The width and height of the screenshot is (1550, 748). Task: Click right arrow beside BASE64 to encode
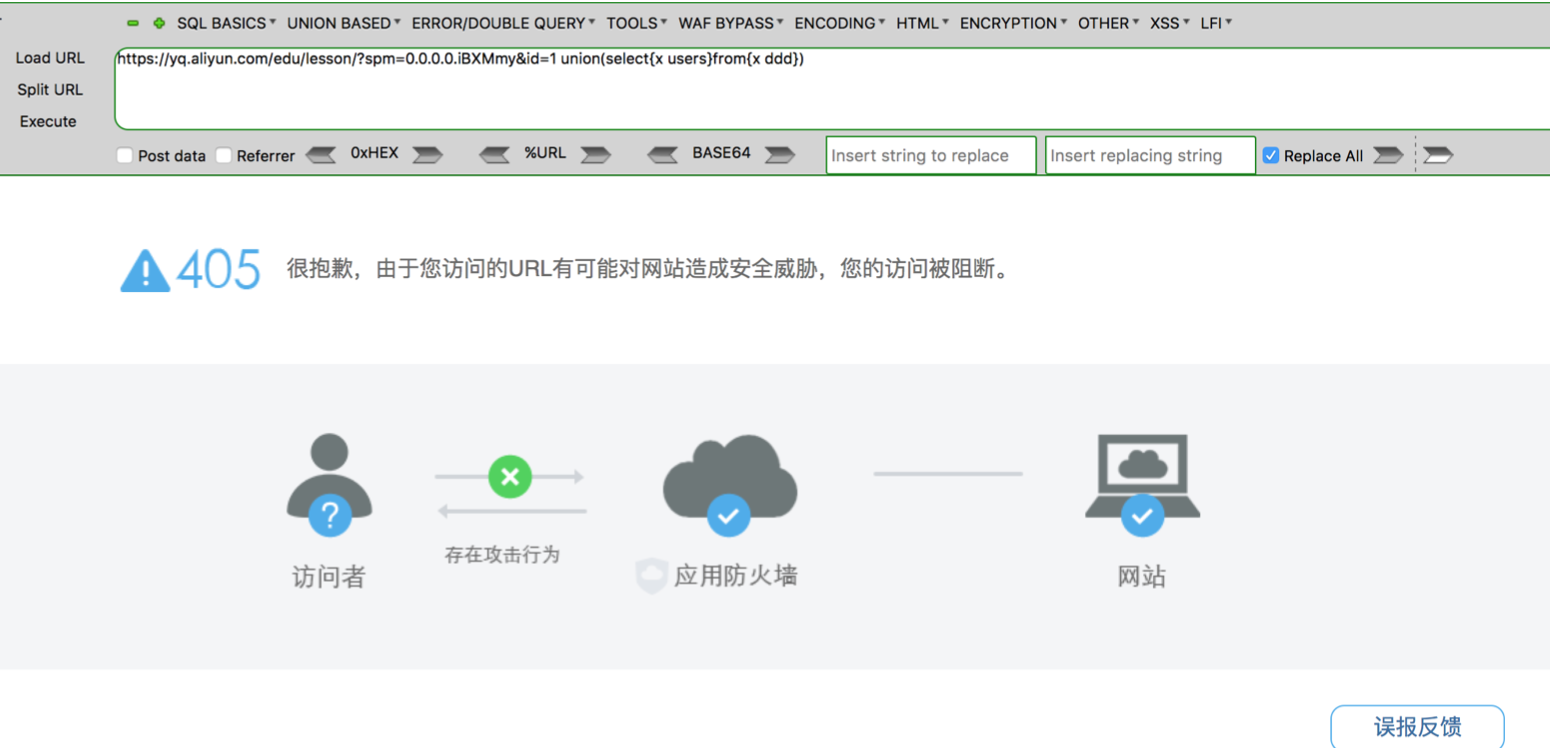(780, 155)
